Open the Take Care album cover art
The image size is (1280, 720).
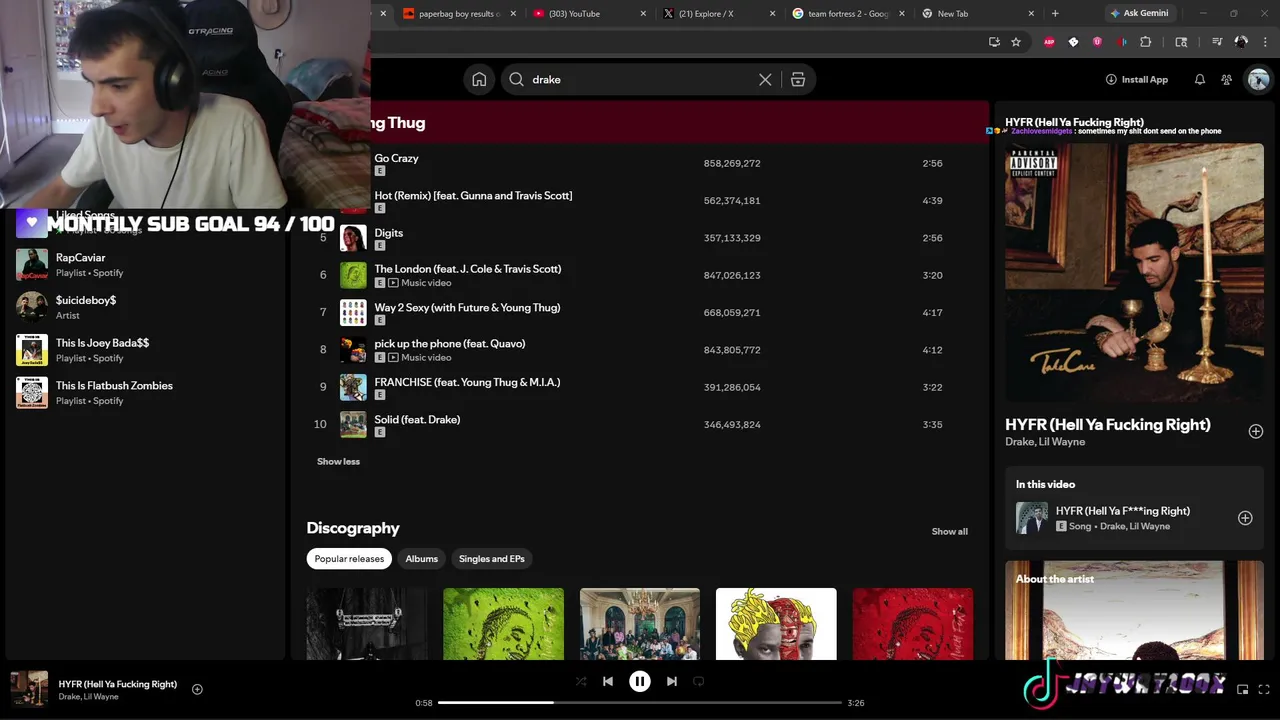[x=1134, y=272]
